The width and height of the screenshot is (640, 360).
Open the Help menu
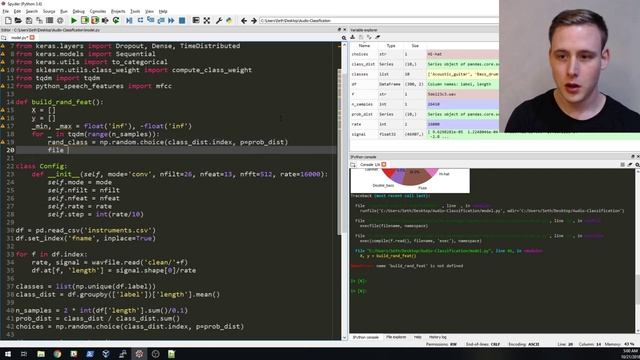163,11
